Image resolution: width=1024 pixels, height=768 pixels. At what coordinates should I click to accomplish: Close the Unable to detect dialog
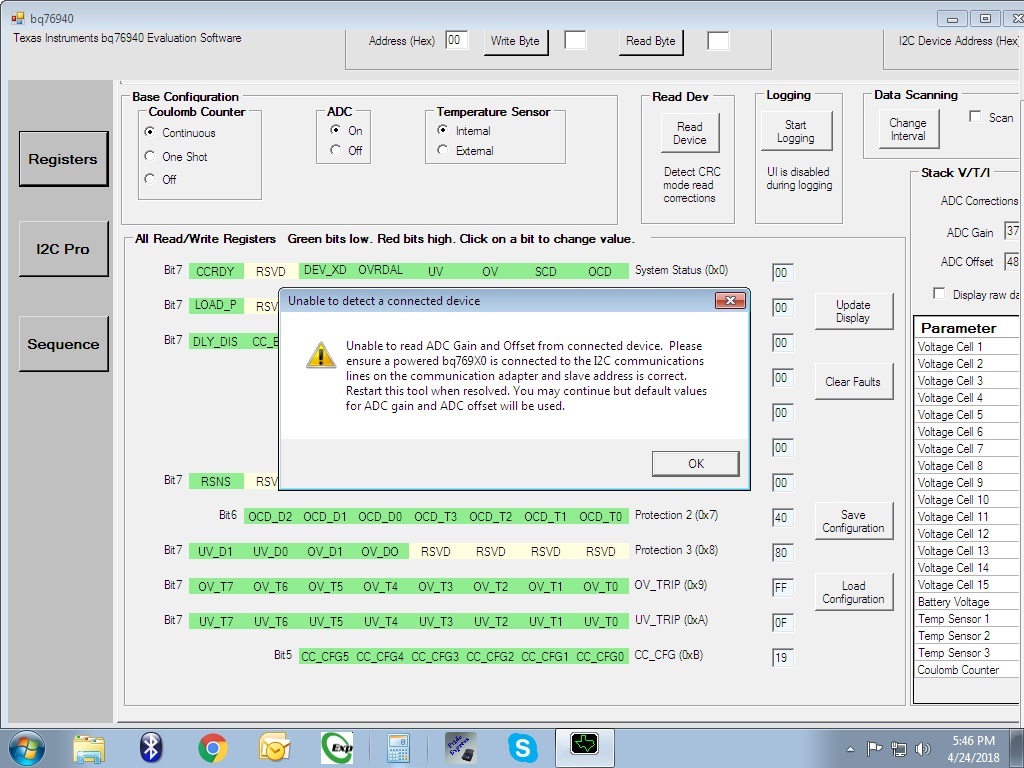(730, 300)
